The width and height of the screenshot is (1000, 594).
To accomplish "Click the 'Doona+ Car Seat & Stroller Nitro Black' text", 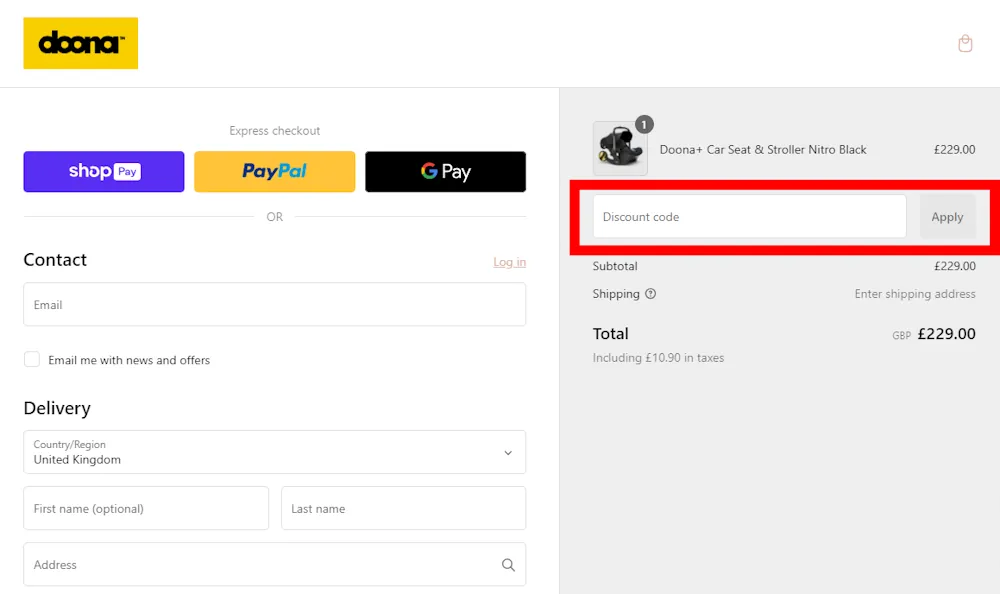I will tap(763, 149).
